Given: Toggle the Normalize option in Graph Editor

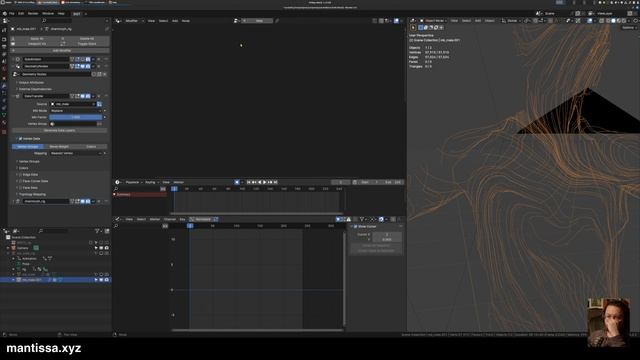Looking at the screenshot, I should (204, 219).
